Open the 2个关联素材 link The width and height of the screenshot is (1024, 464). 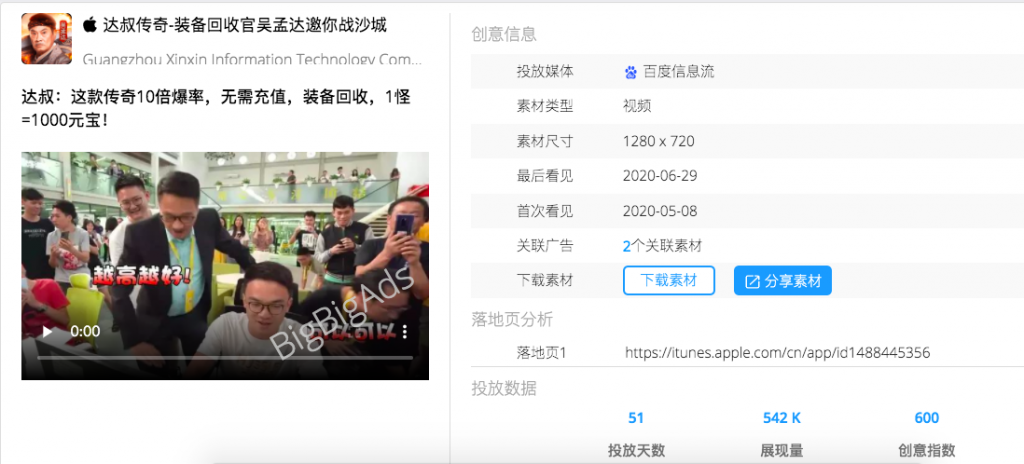662,246
